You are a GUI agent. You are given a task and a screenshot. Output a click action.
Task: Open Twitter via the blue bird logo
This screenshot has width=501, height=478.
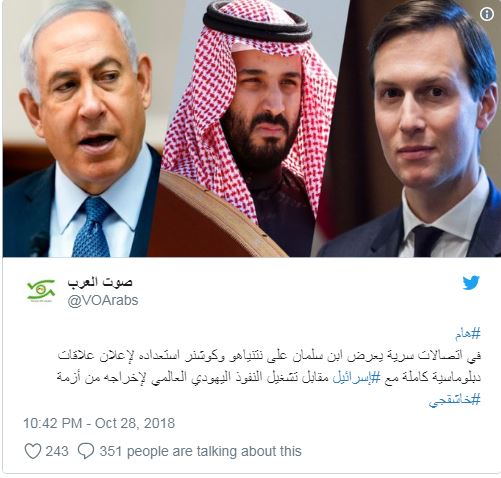click(471, 283)
